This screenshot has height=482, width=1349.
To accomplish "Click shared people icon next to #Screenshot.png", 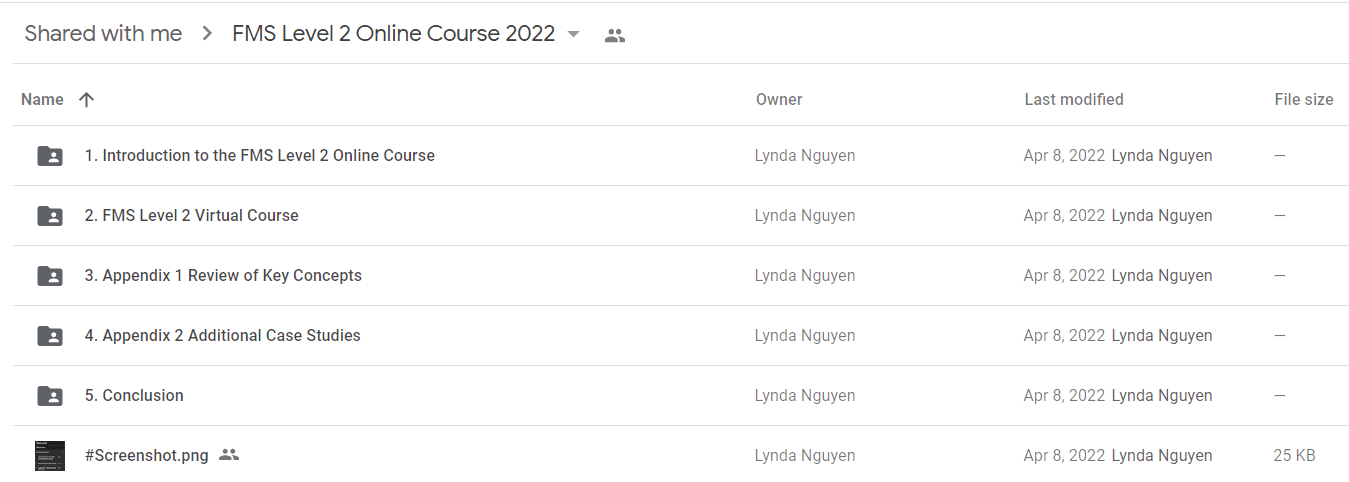I will (x=229, y=455).
